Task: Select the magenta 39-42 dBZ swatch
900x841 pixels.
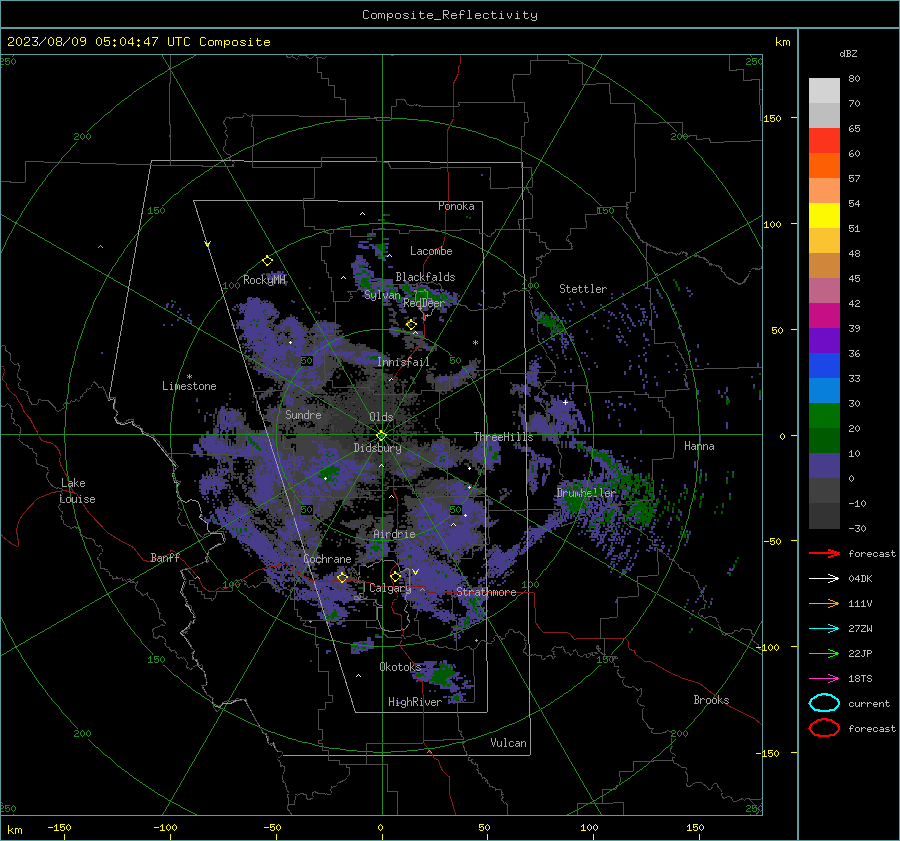Action: (824, 315)
